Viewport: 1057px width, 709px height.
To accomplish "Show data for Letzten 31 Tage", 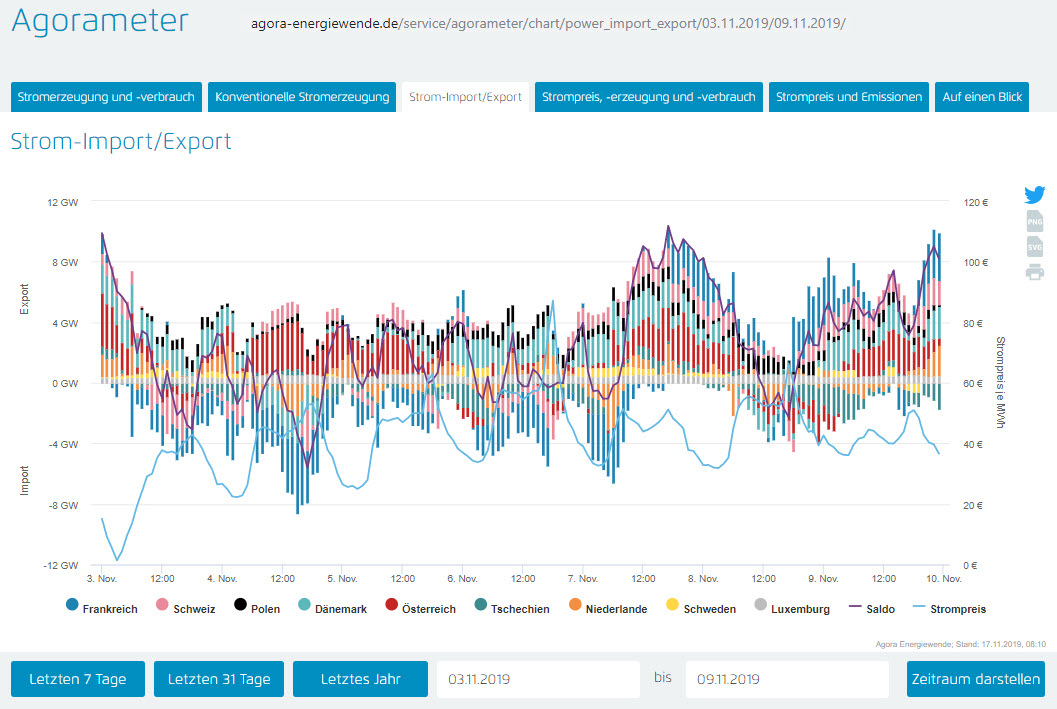I will pos(219,679).
